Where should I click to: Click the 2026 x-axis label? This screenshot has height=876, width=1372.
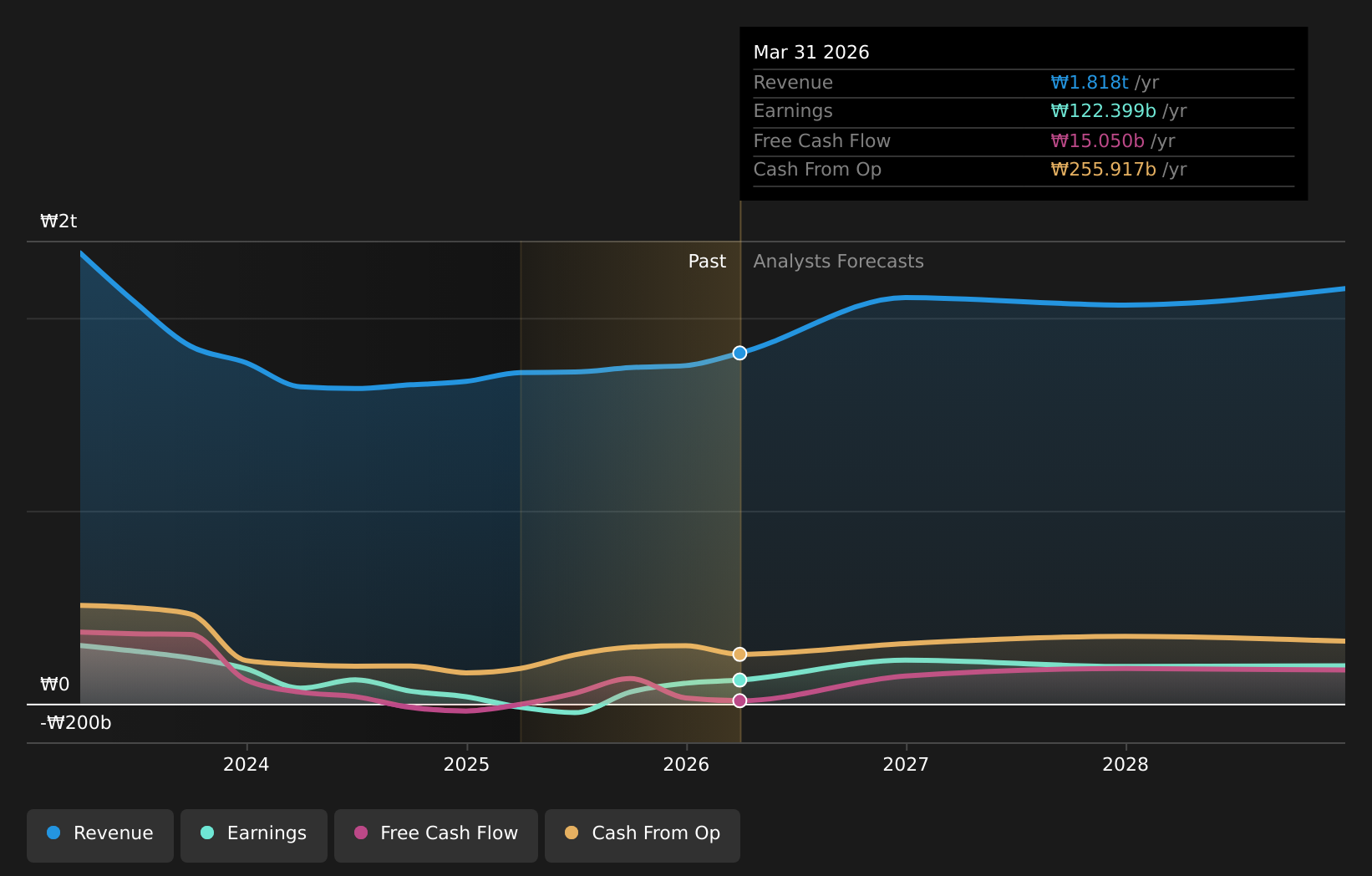tap(686, 764)
